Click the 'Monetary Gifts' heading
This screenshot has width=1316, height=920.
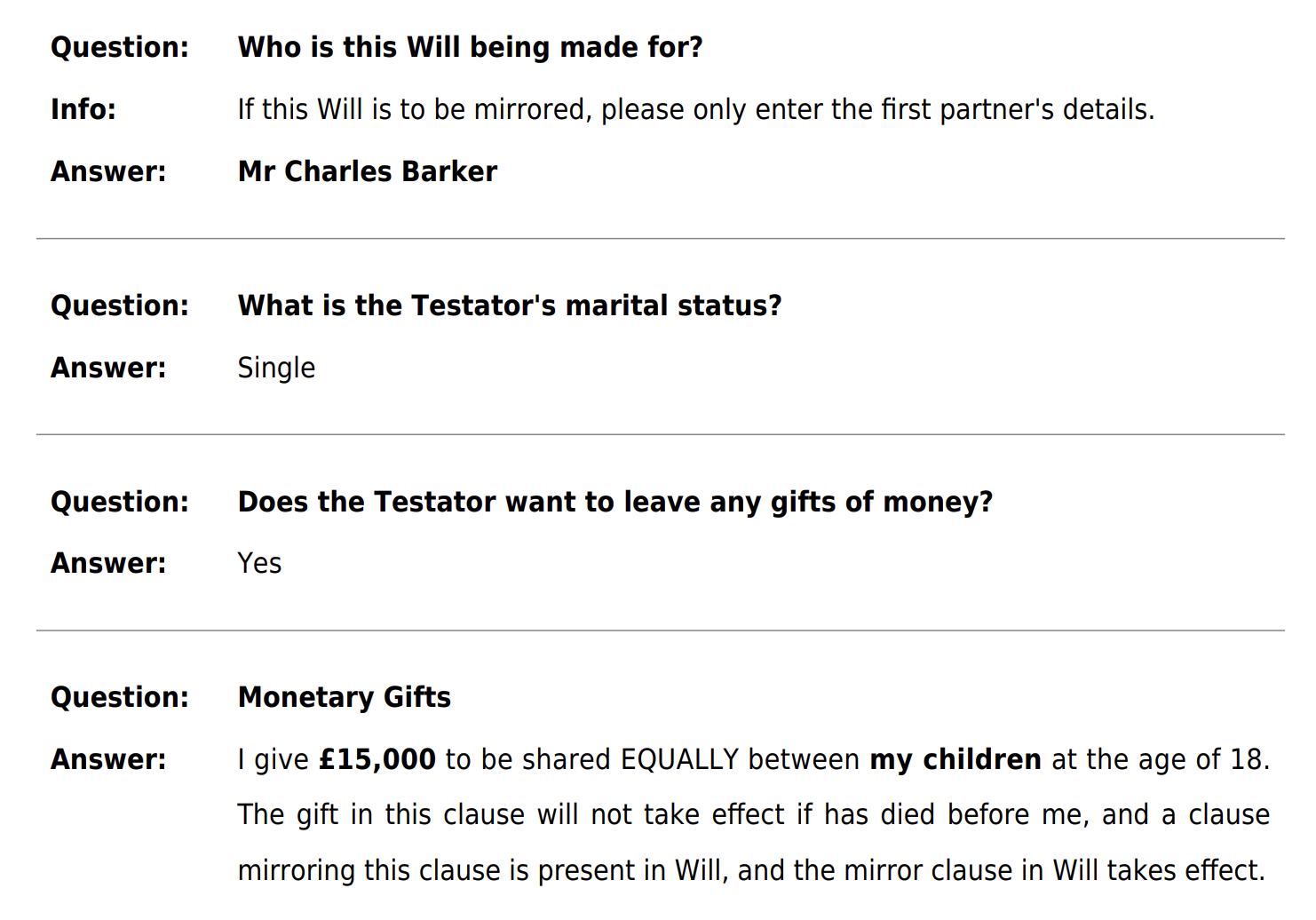click(345, 697)
